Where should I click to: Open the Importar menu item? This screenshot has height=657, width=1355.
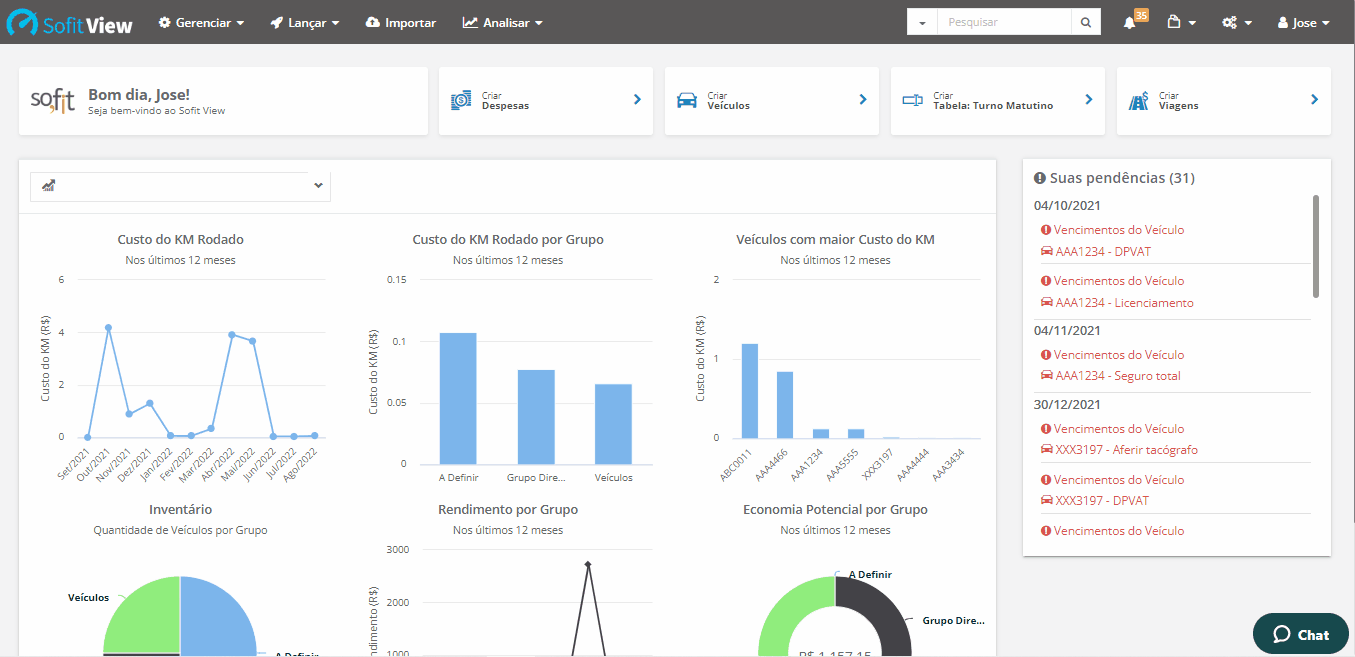[x=401, y=22]
